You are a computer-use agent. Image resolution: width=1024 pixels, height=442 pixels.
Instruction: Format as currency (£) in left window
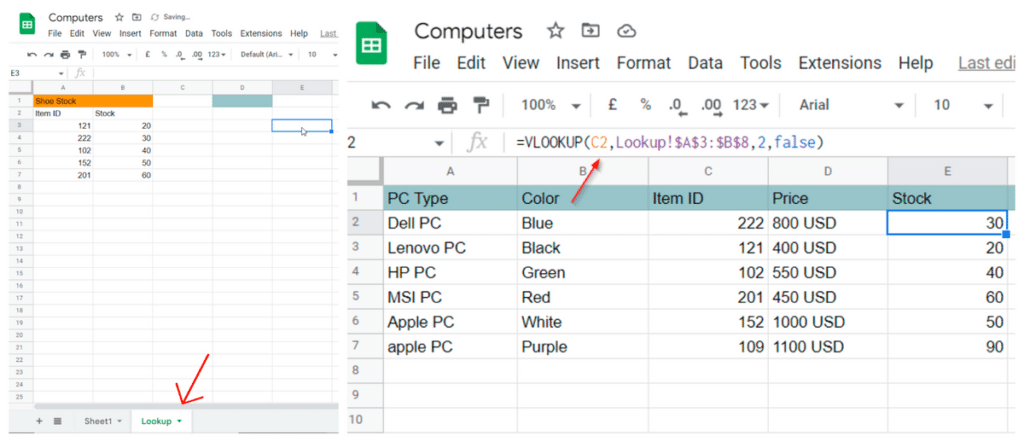pos(148,55)
